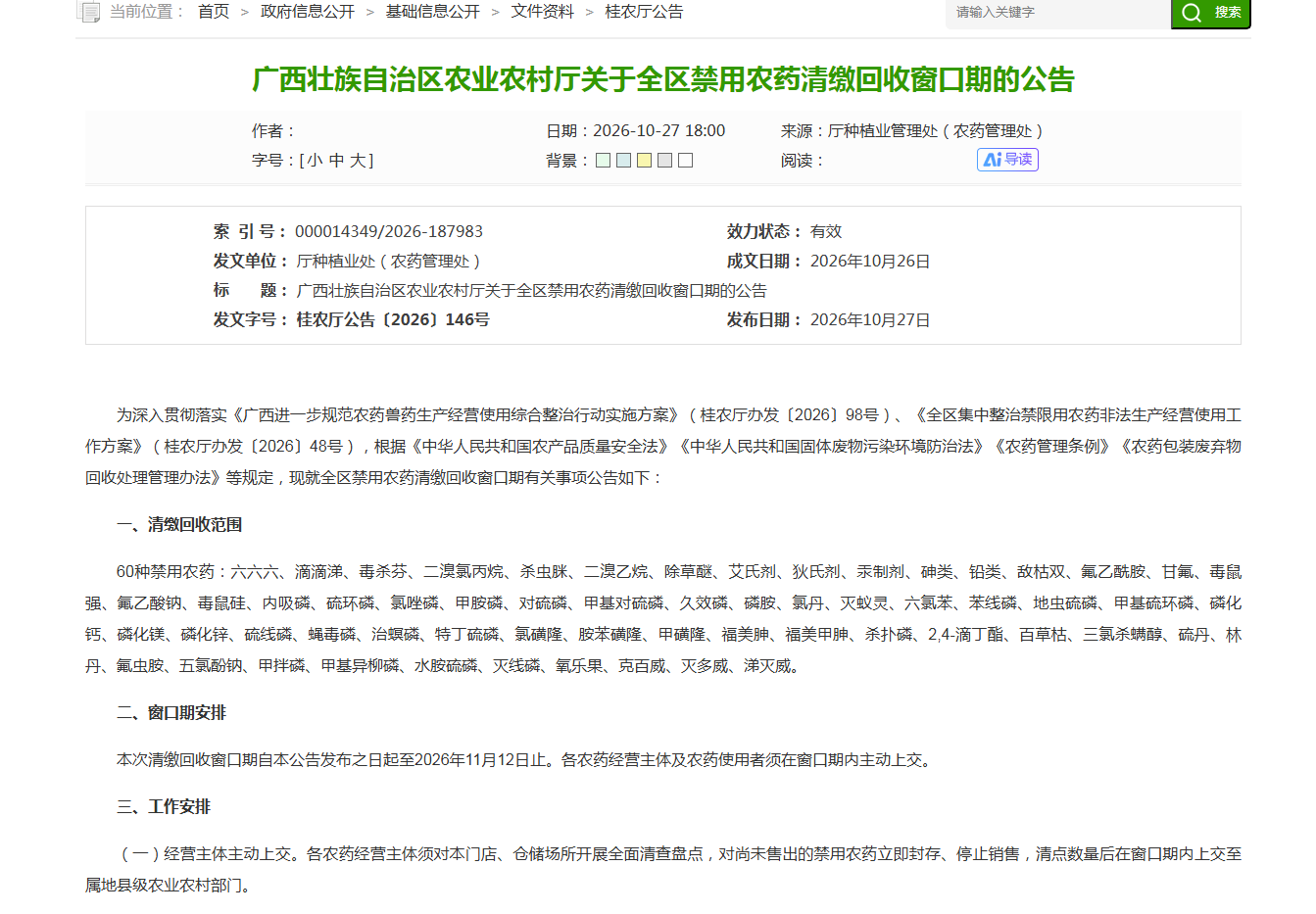The image size is (1316, 914).
Task: Set font size to 中
Action: click(337, 161)
